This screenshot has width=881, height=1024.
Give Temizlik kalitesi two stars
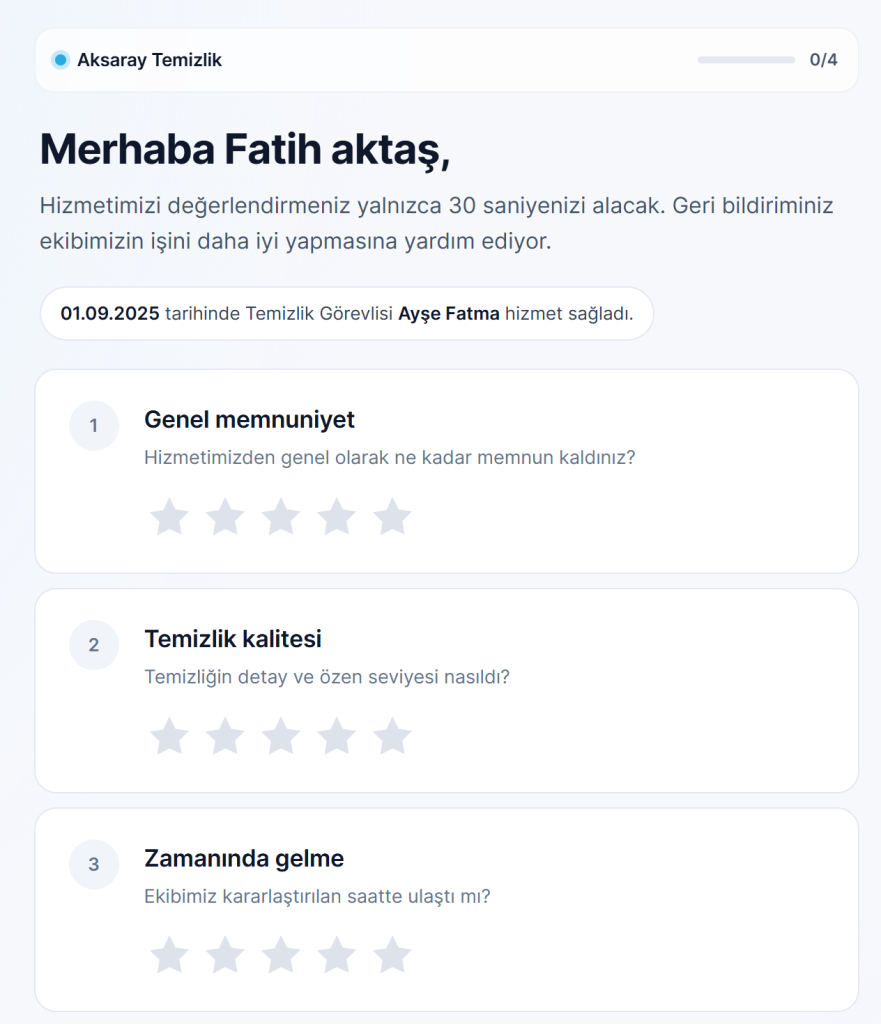pos(225,736)
